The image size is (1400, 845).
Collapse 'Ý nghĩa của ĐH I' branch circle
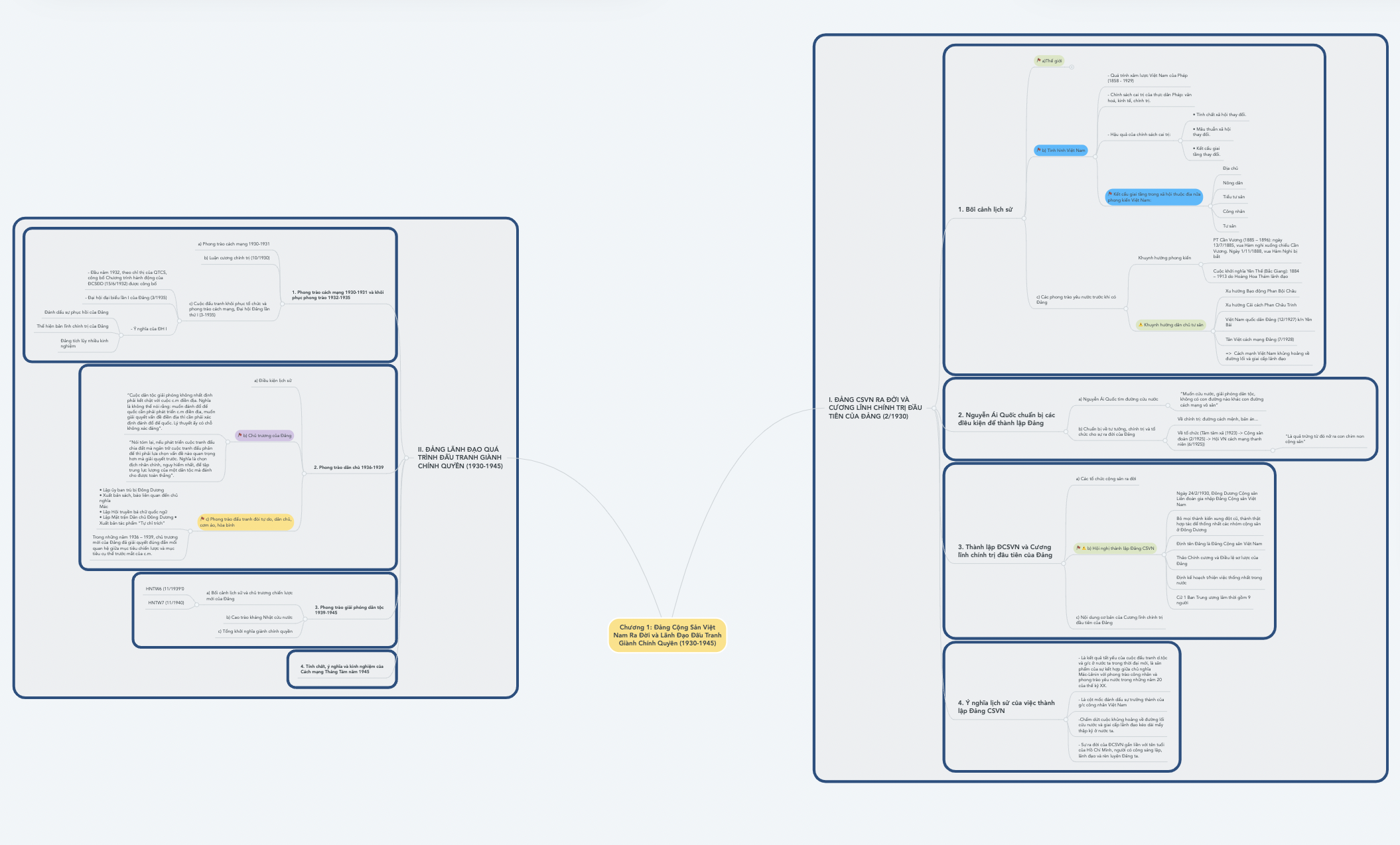[x=121, y=335]
